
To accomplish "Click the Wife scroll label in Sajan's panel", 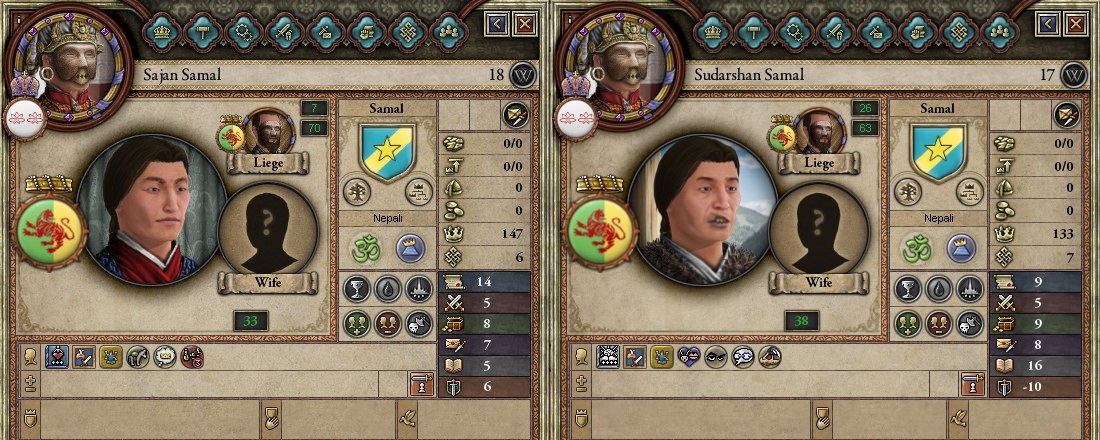I will click(x=267, y=283).
